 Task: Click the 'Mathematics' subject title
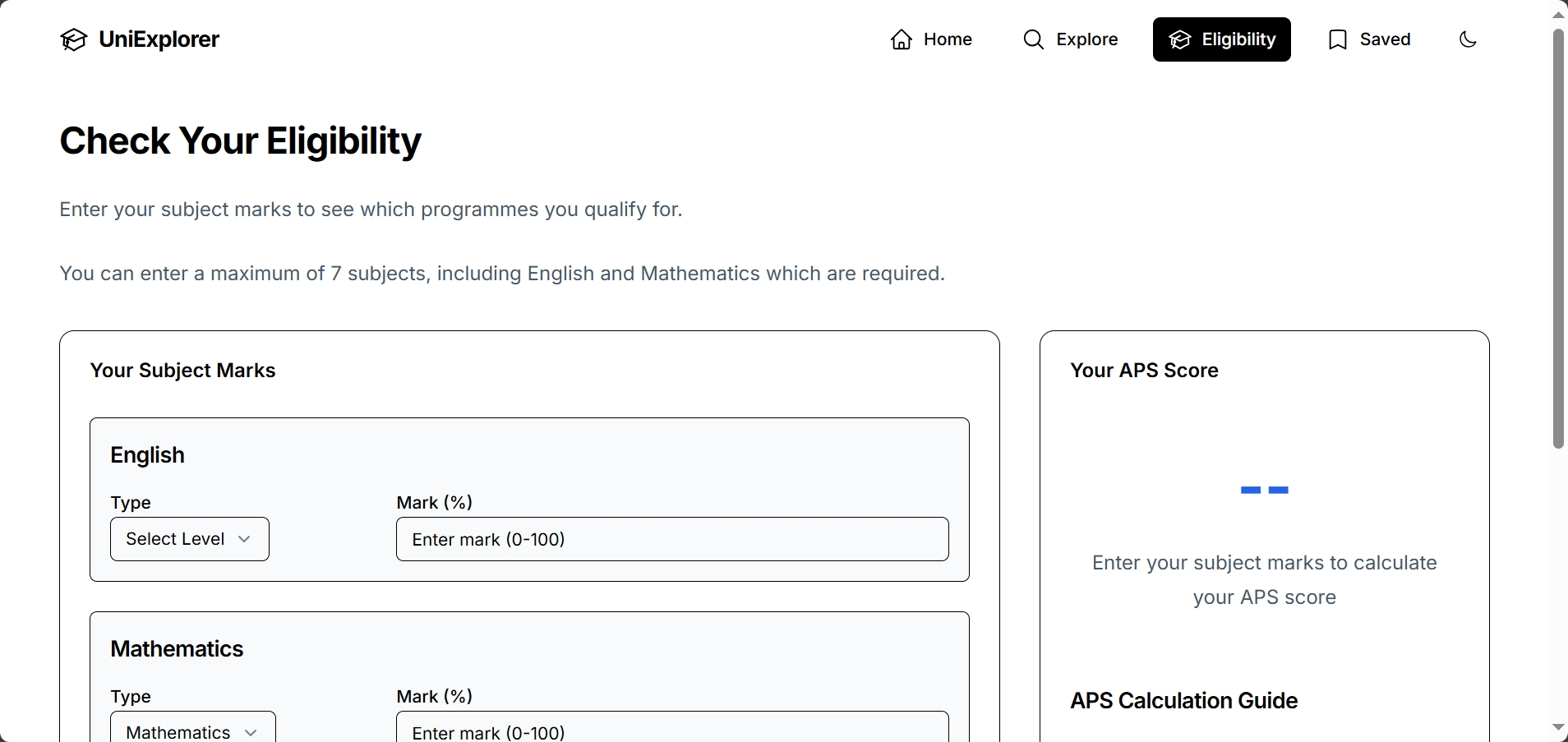(178, 649)
